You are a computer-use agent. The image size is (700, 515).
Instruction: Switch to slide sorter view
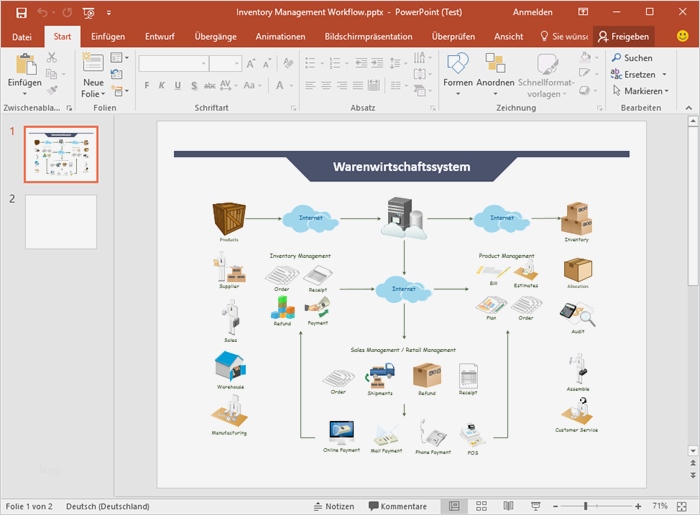click(481, 506)
